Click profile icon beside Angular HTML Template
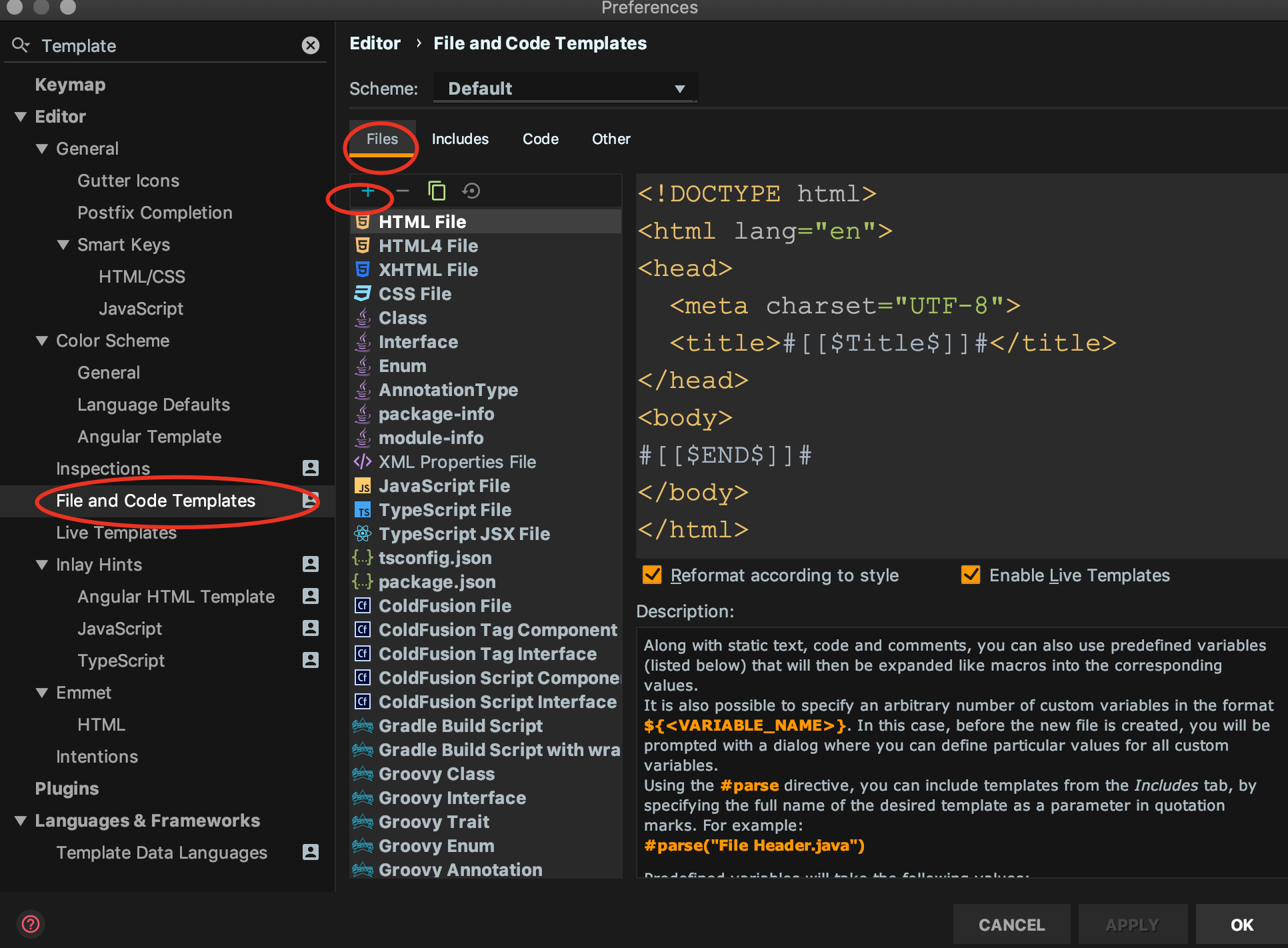This screenshot has width=1288, height=948. click(x=311, y=596)
